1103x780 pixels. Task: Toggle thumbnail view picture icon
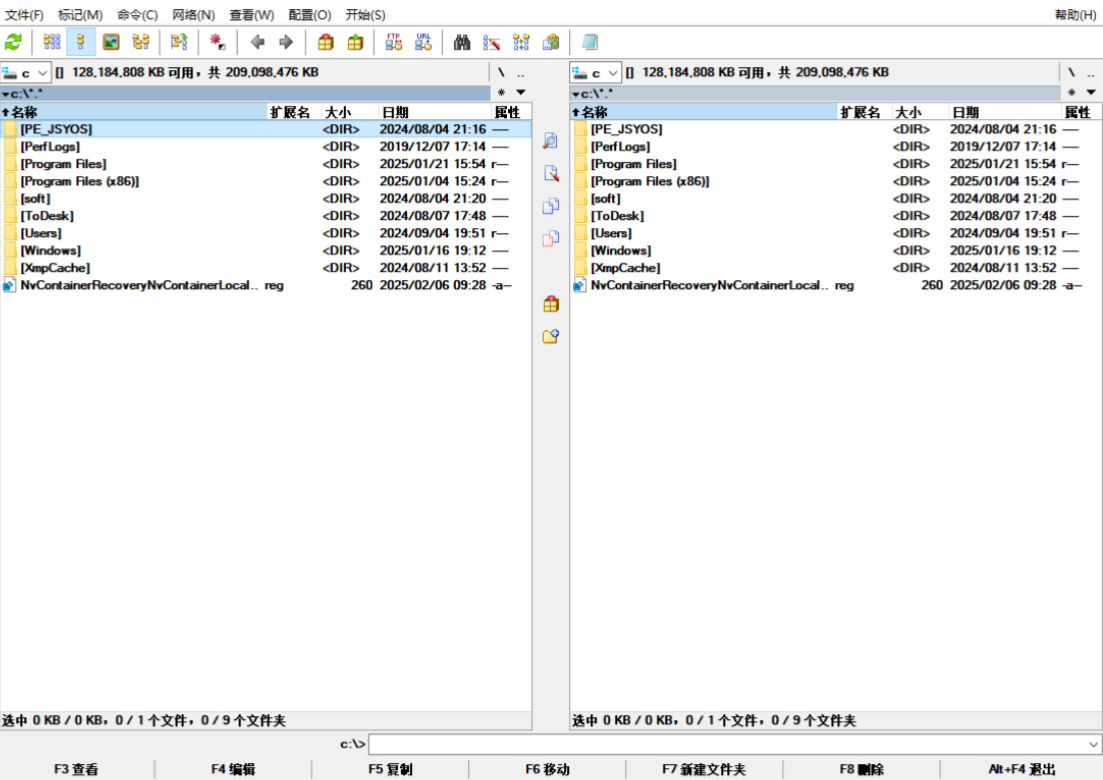[x=110, y=42]
